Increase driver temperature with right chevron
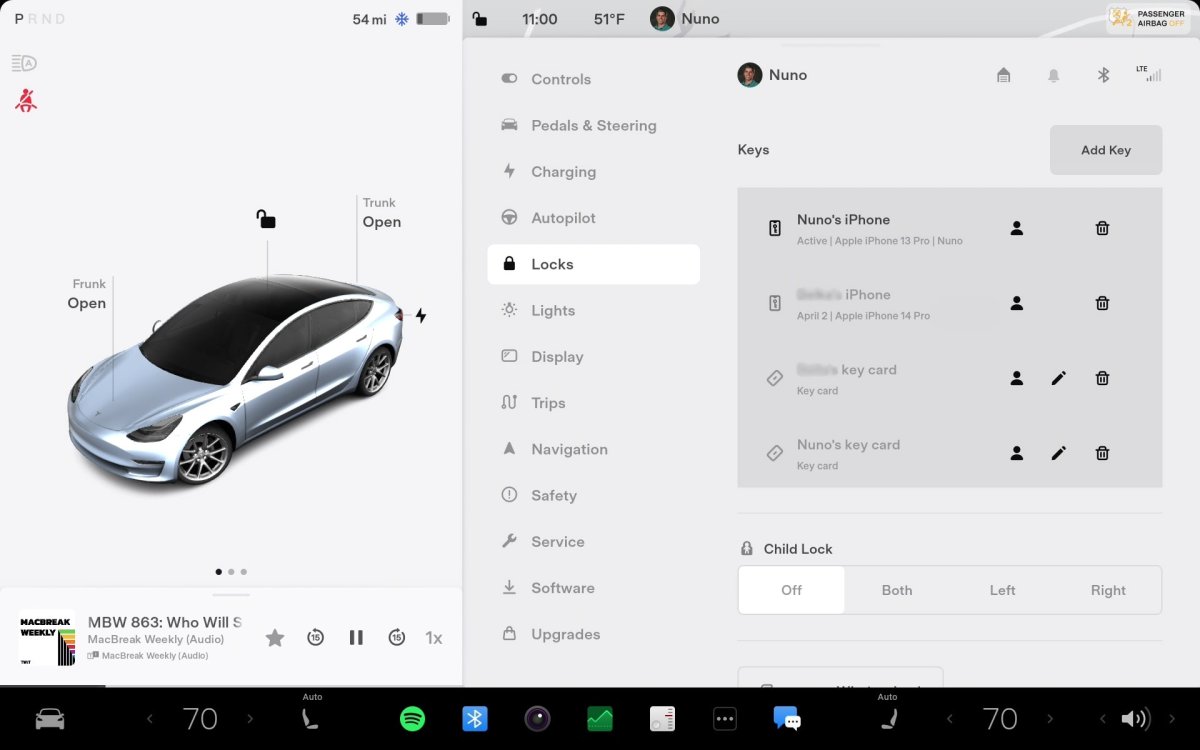This screenshot has width=1200, height=750. click(x=250, y=718)
